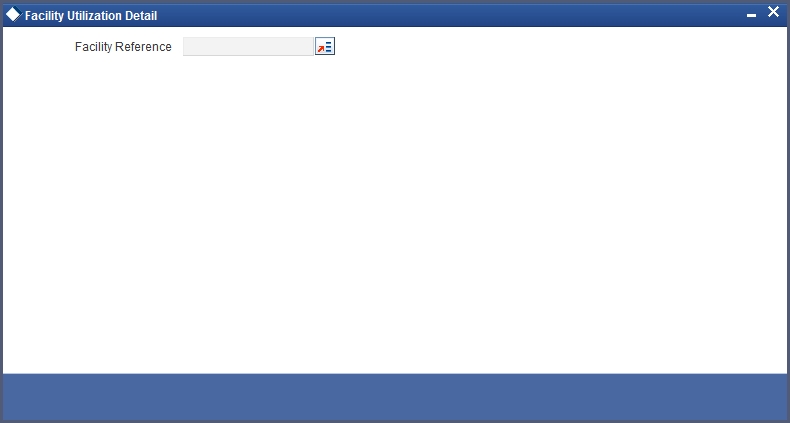
Task: Select the Facility Reference label text
Action: pyautogui.click(x=123, y=47)
